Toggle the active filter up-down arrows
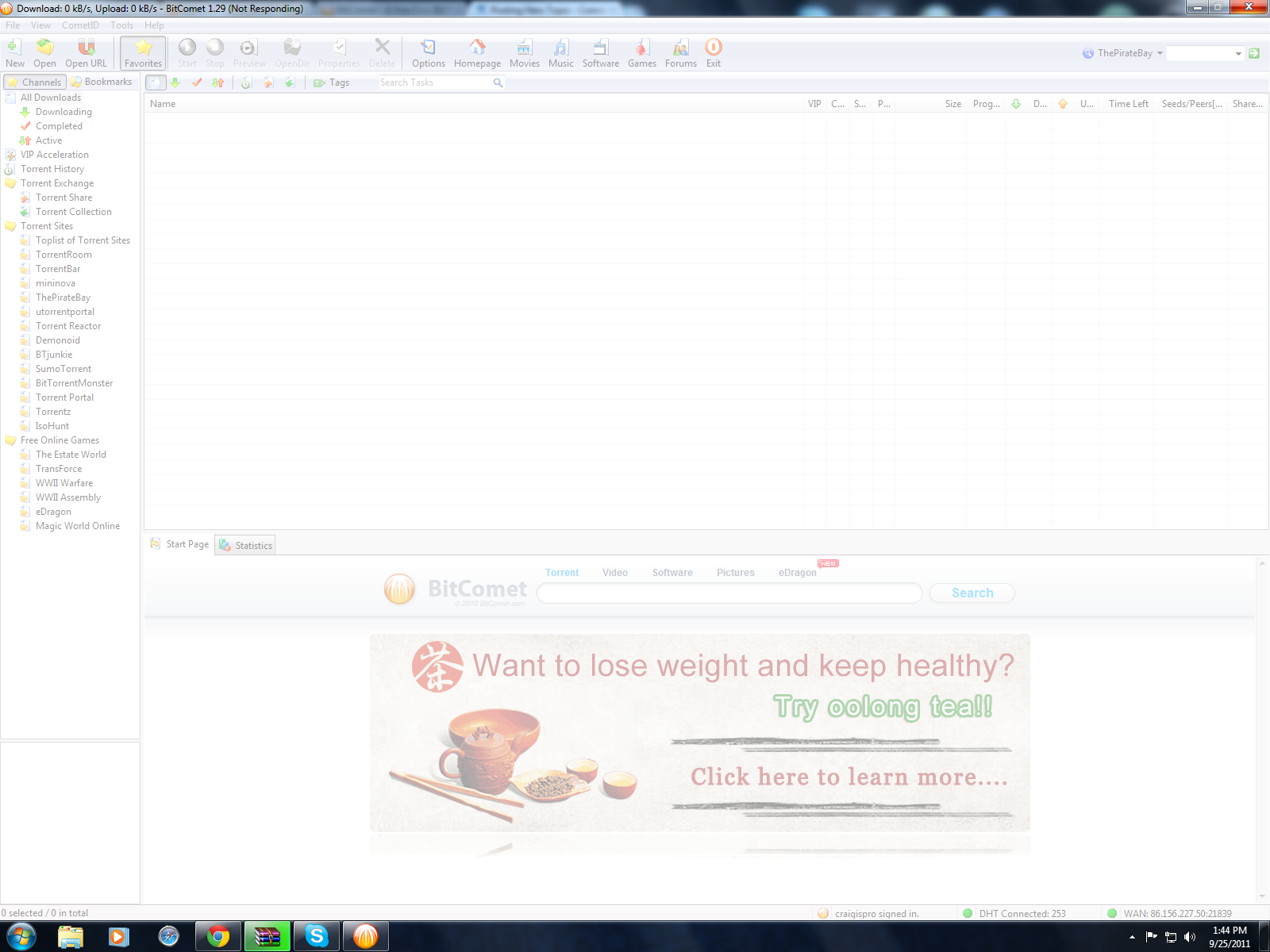The height and width of the screenshot is (952, 1270). pyautogui.click(x=218, y=83)
